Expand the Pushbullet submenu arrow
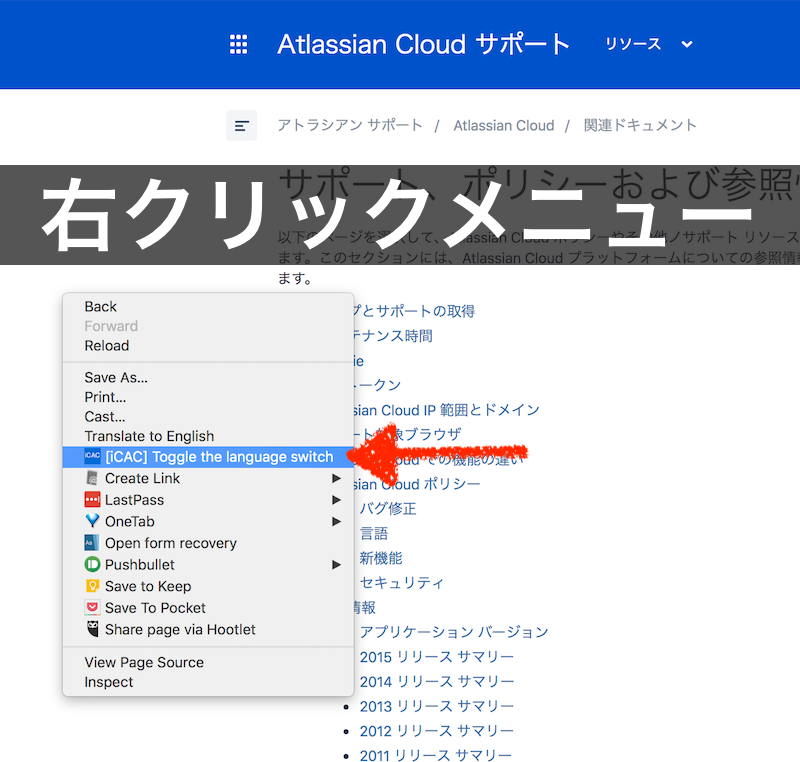The height and width of the screenshot is (762, 800). pyautogui.click(x=336, y=565)
